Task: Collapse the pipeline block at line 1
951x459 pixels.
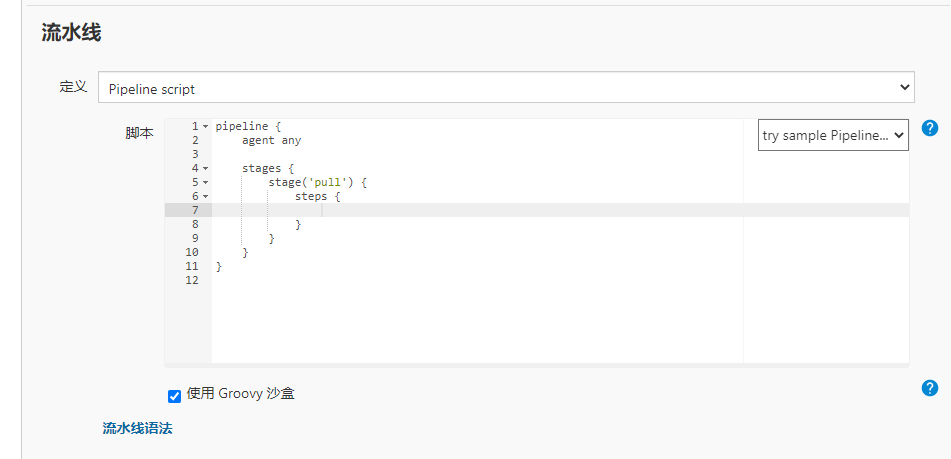Action: (205, 127)
